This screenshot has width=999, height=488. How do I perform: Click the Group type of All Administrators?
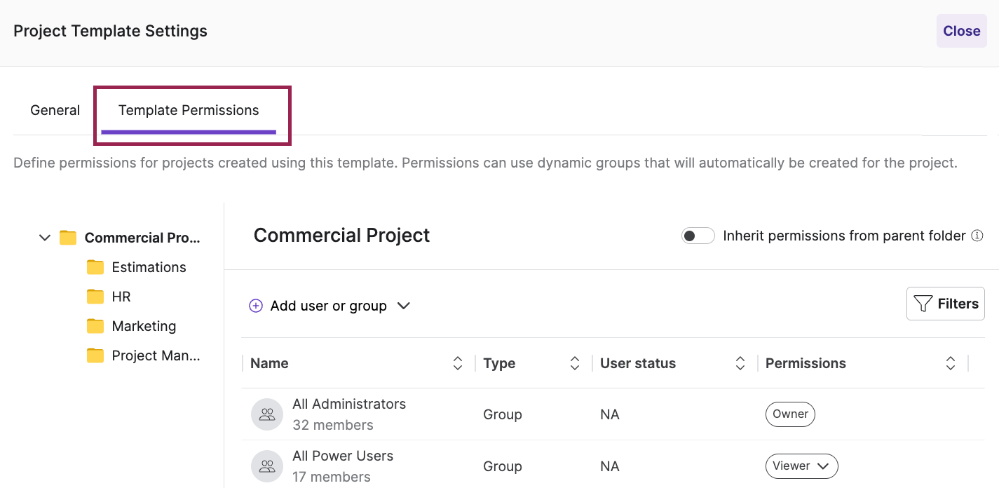coord(503,415)
